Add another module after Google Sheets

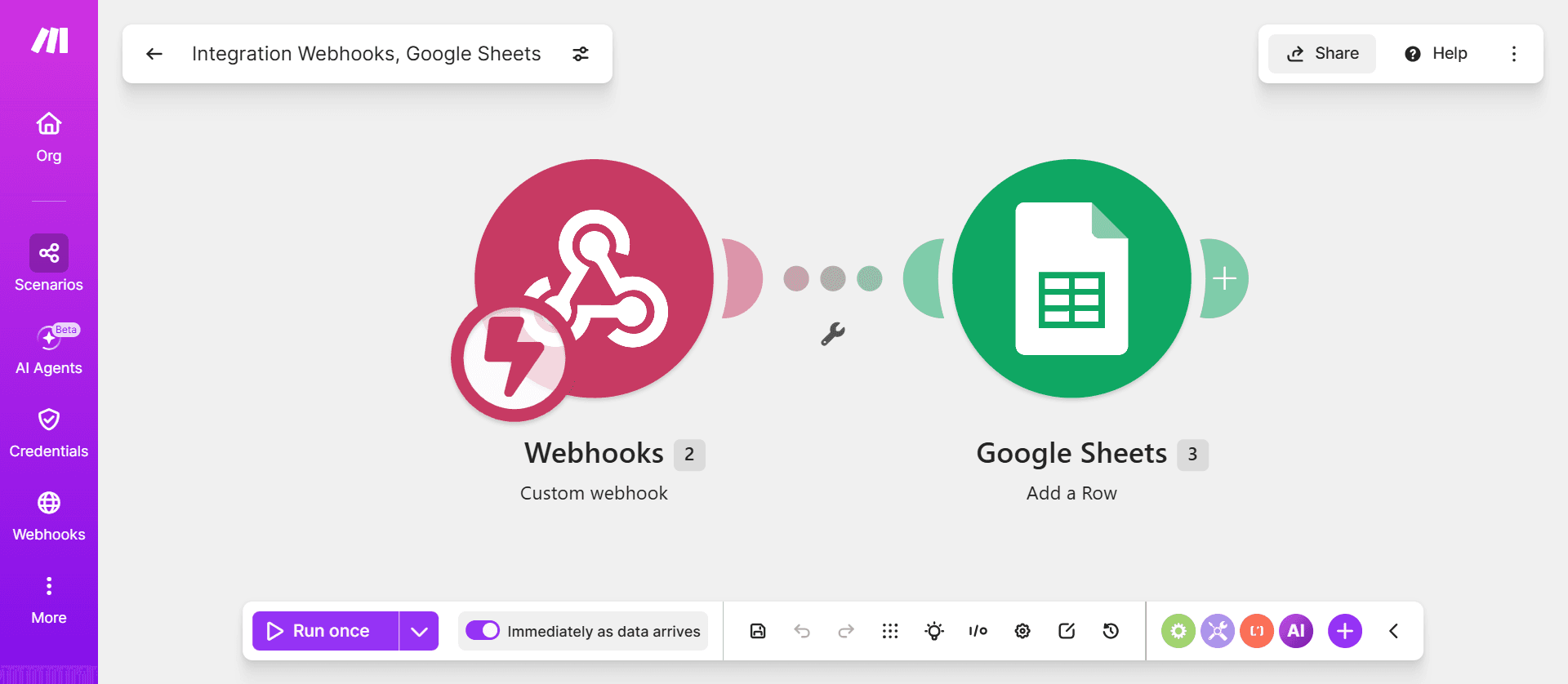1224,278
